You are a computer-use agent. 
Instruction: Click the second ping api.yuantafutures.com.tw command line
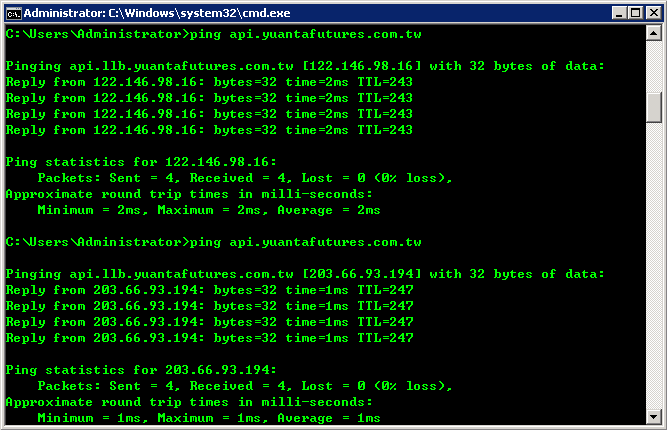[214, 242]
